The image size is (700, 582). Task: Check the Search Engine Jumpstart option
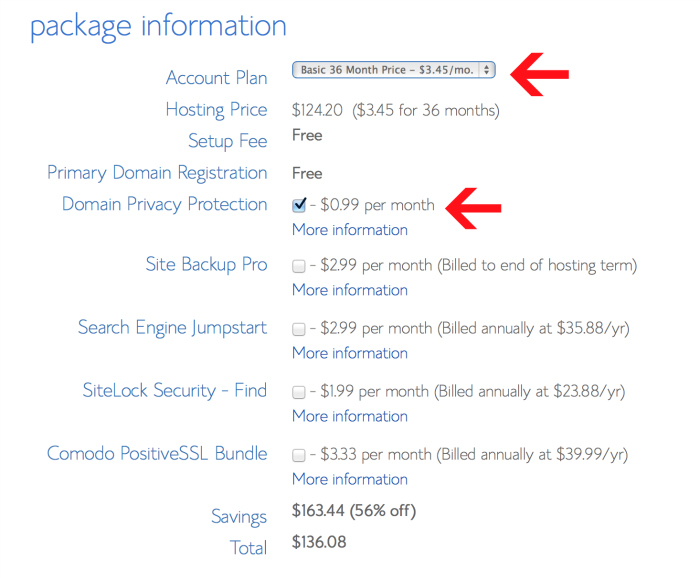[x=299, y=329]
